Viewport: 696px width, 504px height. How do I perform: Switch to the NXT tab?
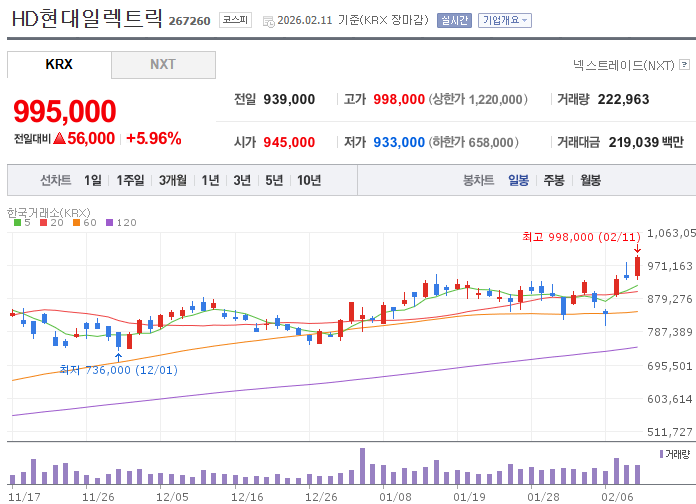(163, 64)
